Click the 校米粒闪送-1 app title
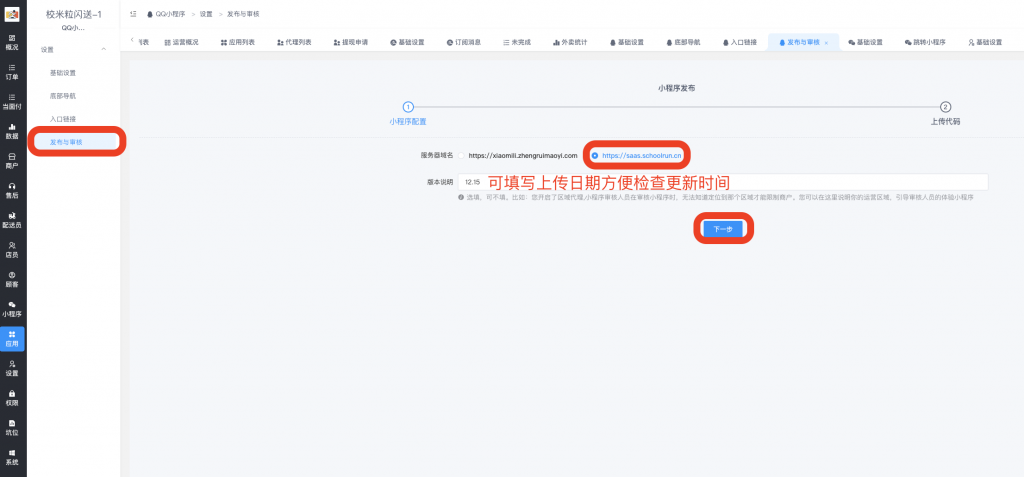 click(74, 14)
